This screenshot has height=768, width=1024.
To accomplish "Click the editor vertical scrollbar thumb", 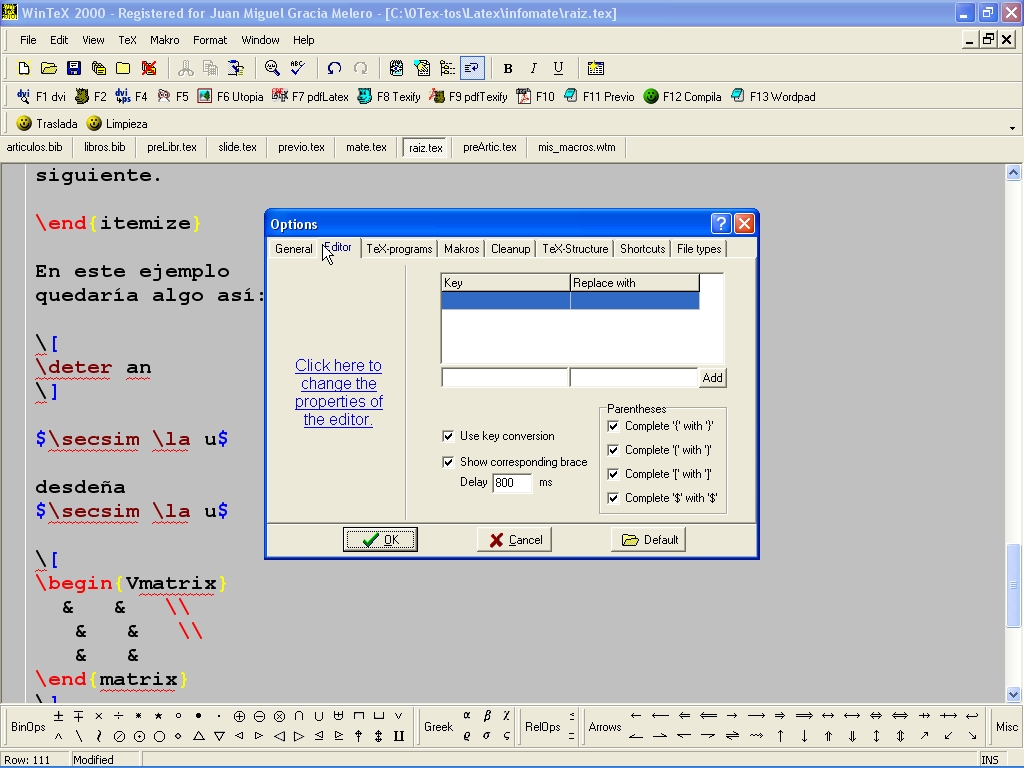I will coord(1014,585).
